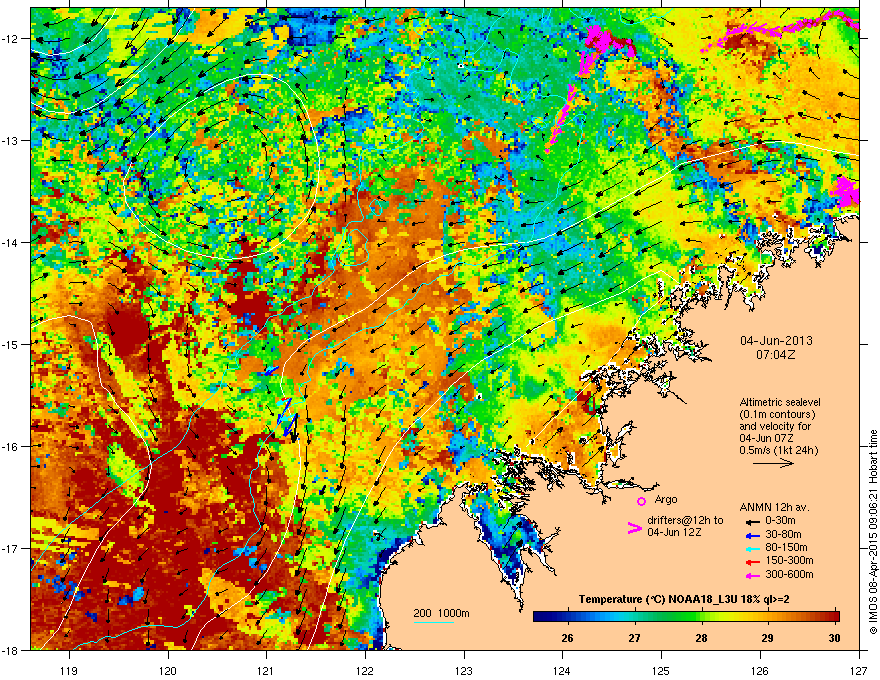This screenshot has width=880, height=680.
Task: Click the longitude axis label 125
Action: [x=661, y=670]
